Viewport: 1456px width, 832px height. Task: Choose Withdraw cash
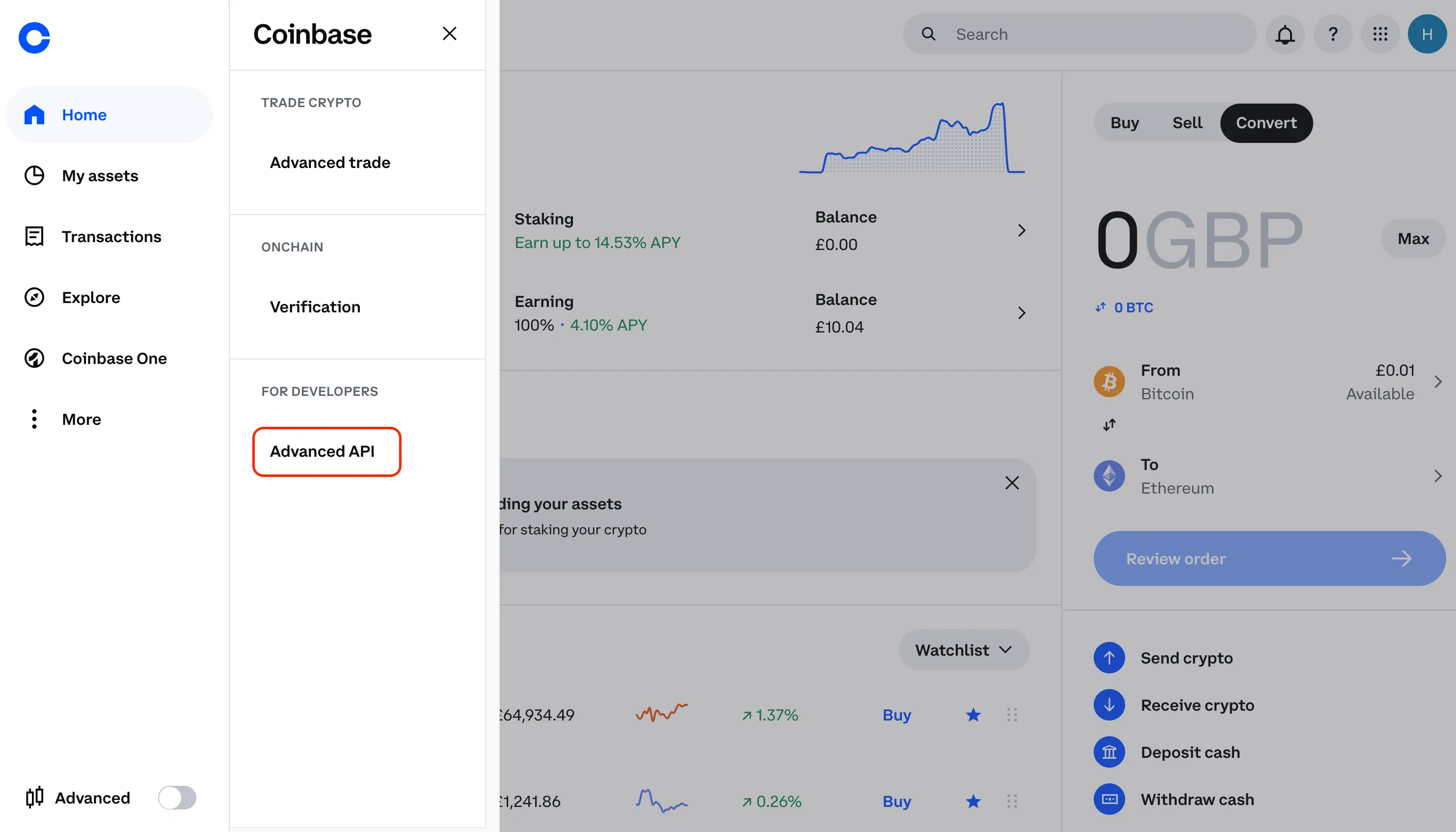(x=1197, y=800)
